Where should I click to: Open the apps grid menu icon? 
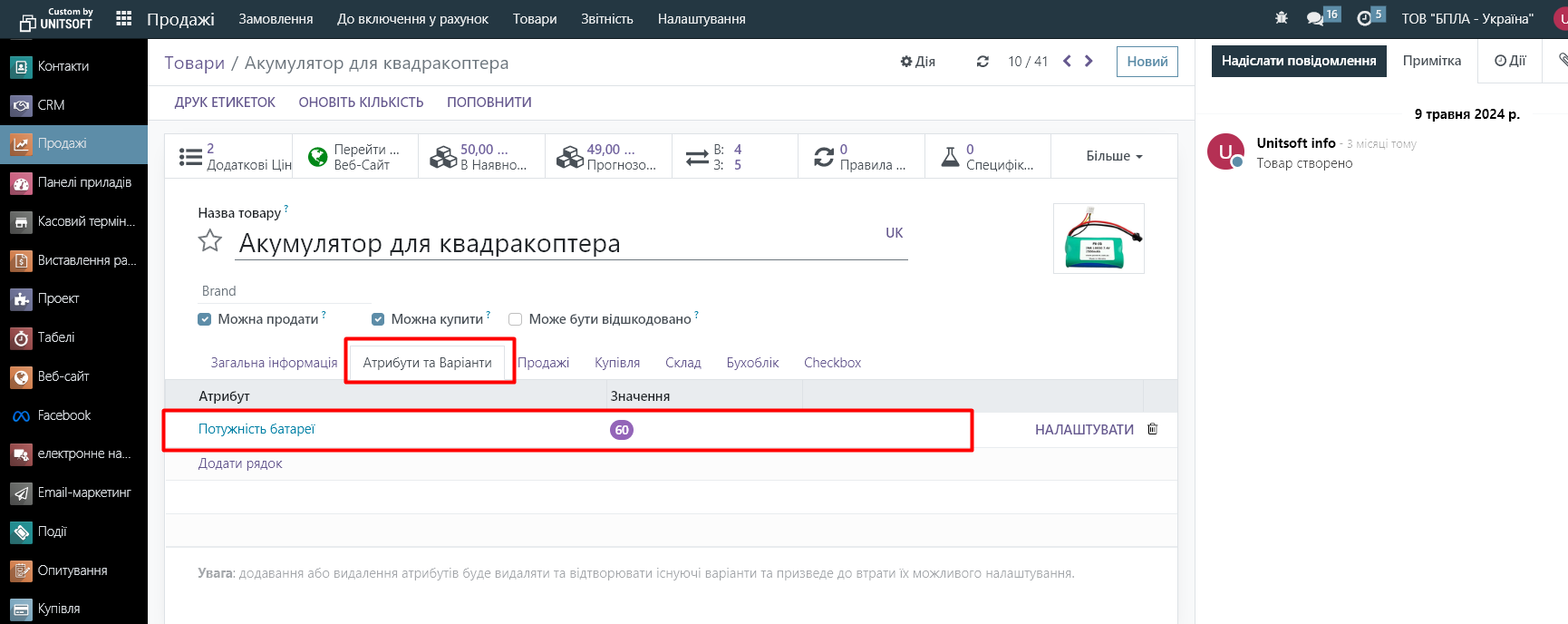coord(124,19)
